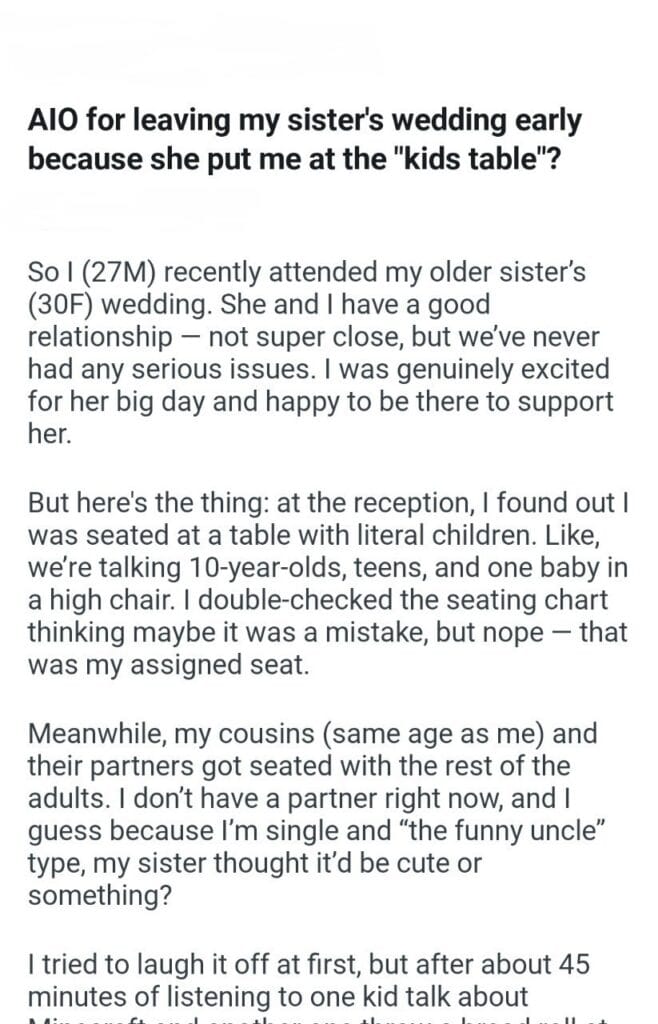Click the word "AIO" in the title

tap(52, 122)
